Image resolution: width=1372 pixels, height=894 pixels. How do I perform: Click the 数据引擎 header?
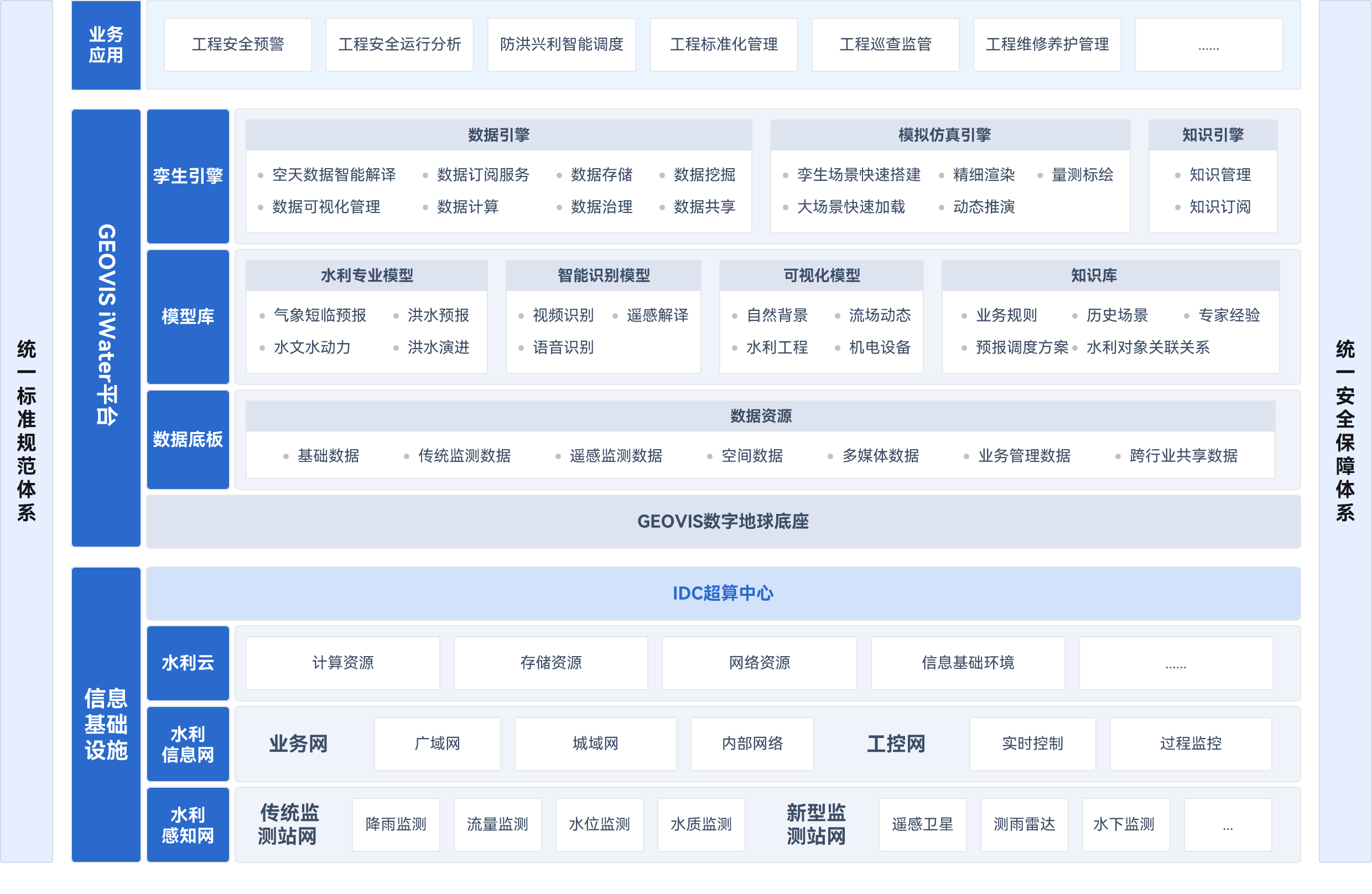pyautogui.click(x=498, y=135)
